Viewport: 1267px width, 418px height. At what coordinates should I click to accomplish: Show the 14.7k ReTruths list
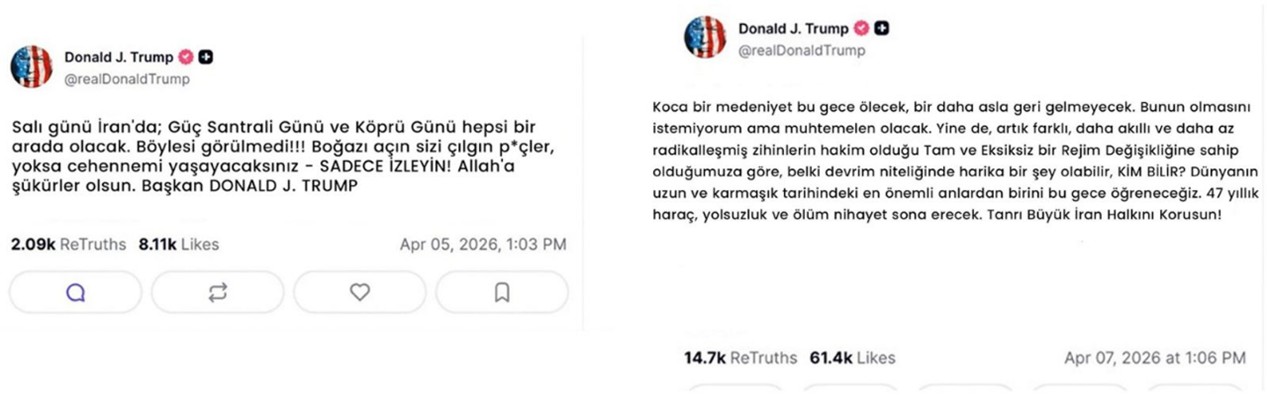(x=740, y=357)
